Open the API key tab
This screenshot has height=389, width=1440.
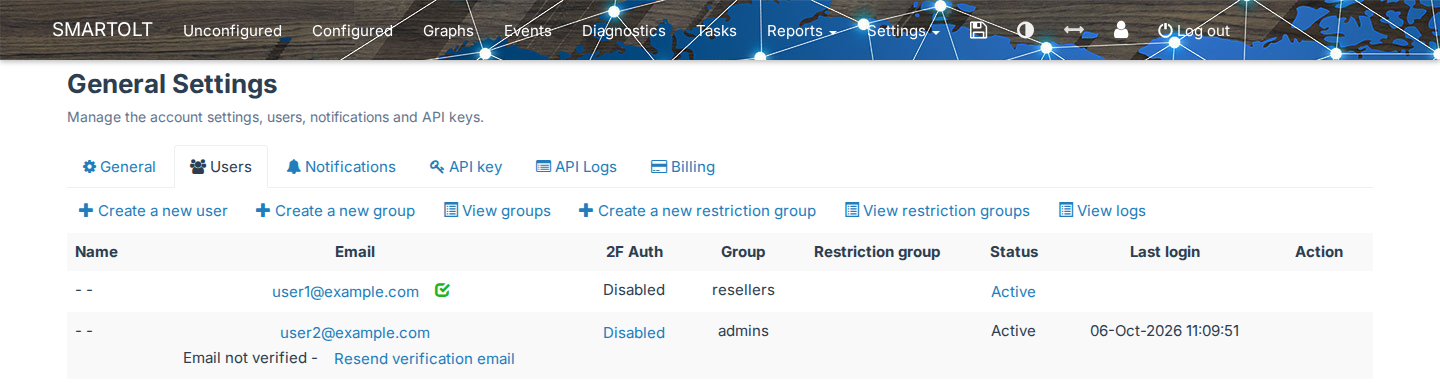tap(466, 167)
